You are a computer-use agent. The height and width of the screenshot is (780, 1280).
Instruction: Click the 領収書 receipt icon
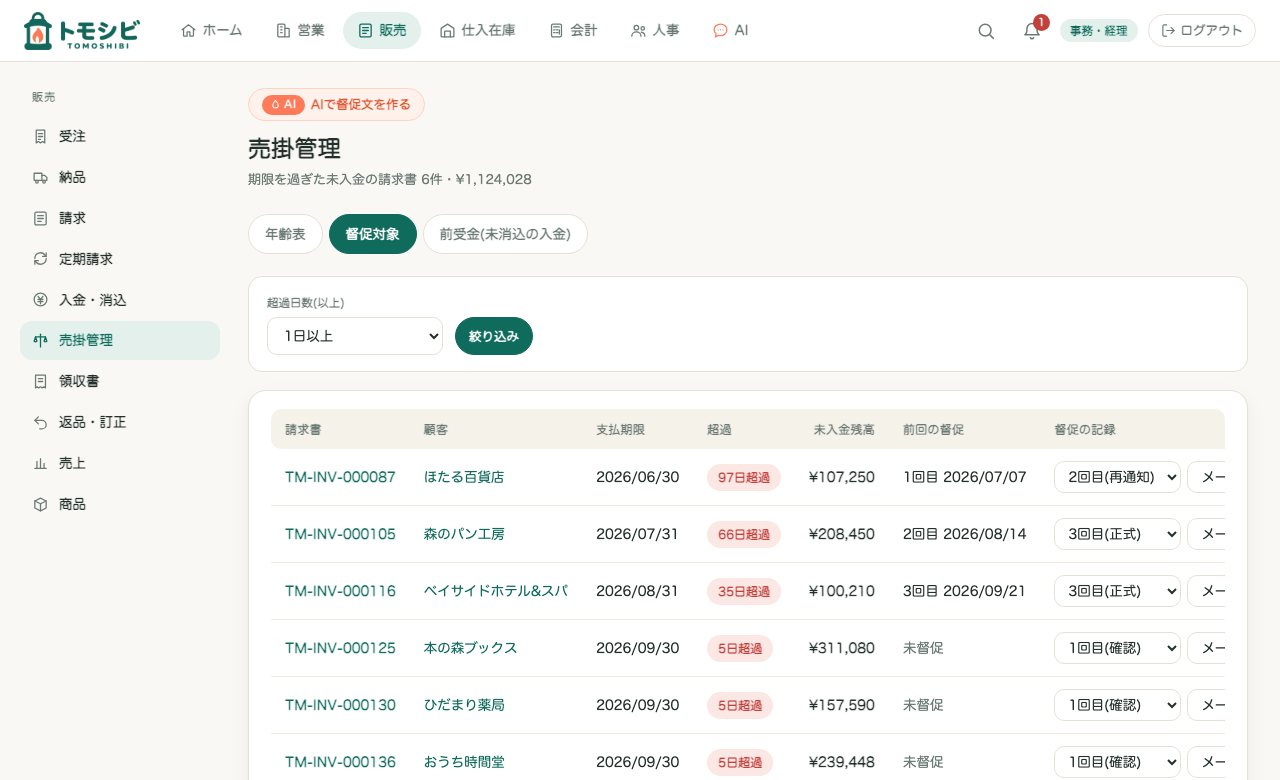point(40,381)
